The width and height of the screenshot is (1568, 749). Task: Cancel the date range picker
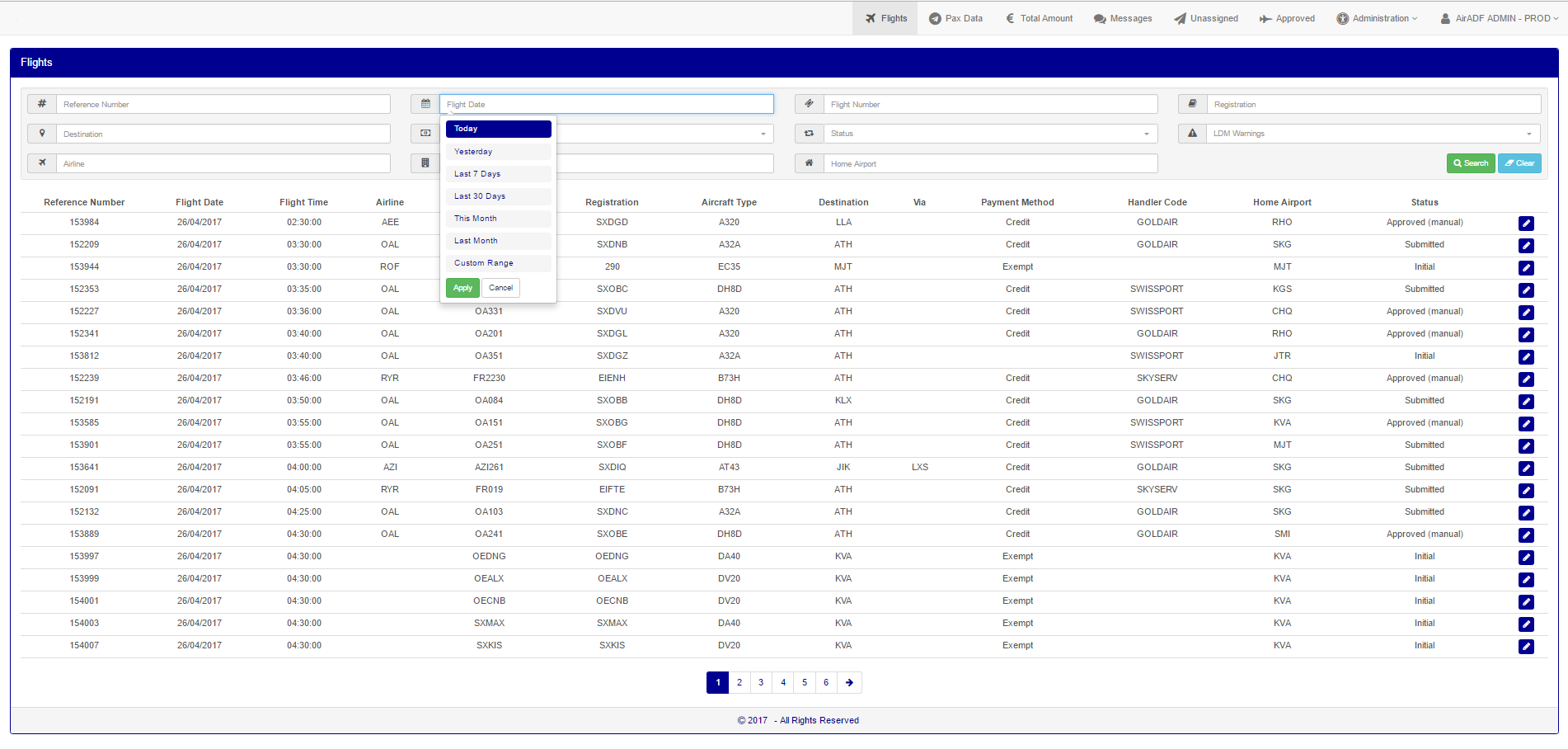tap(500, 288)
